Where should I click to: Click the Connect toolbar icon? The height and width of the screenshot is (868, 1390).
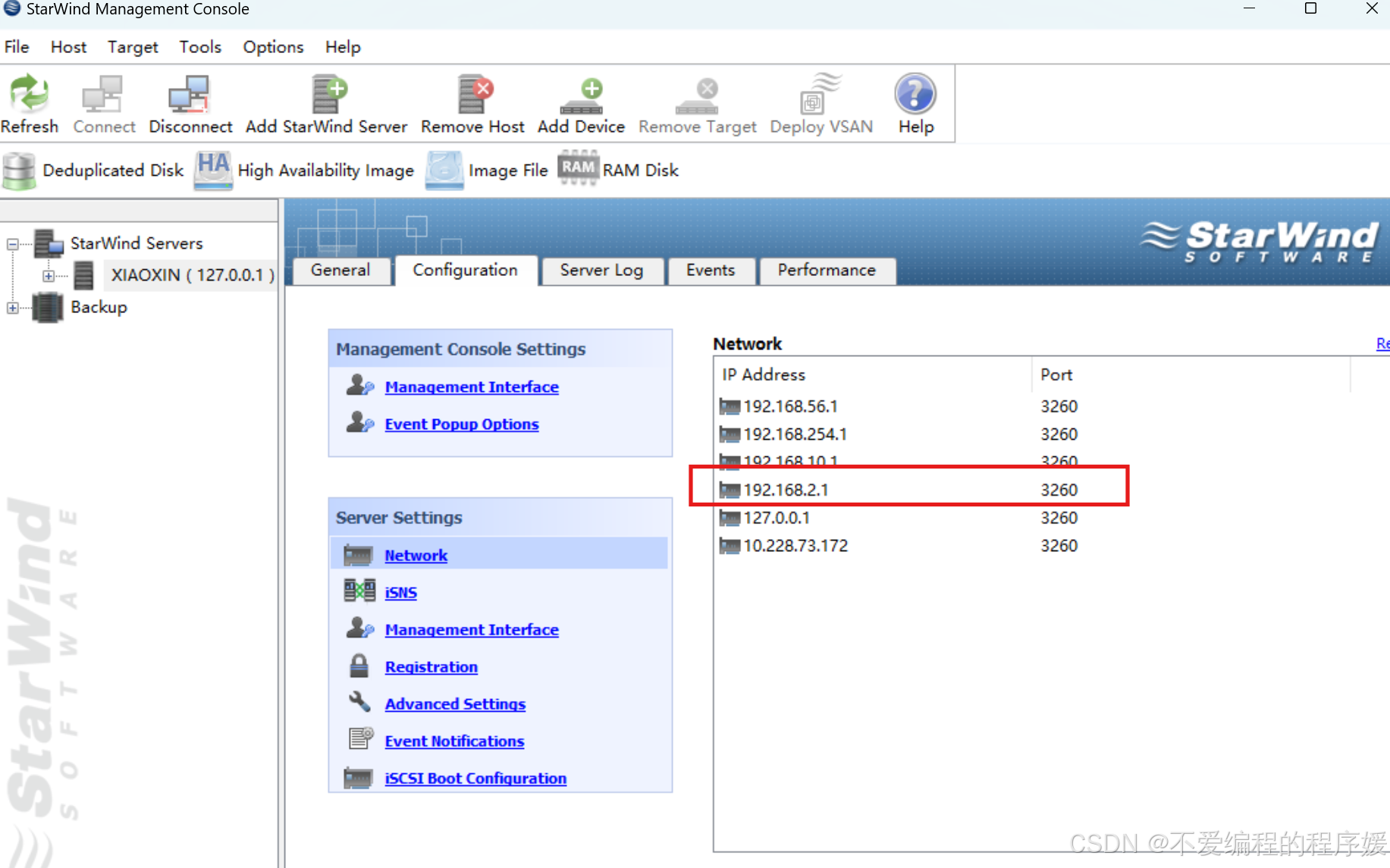click(102, 93)
